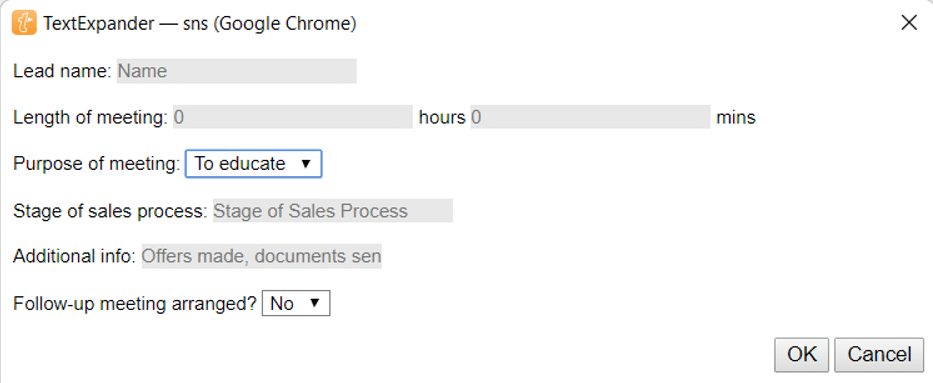The image size is (933, 383).
Task: Focus the Lead name text field
Action: (x=237, y=71)
